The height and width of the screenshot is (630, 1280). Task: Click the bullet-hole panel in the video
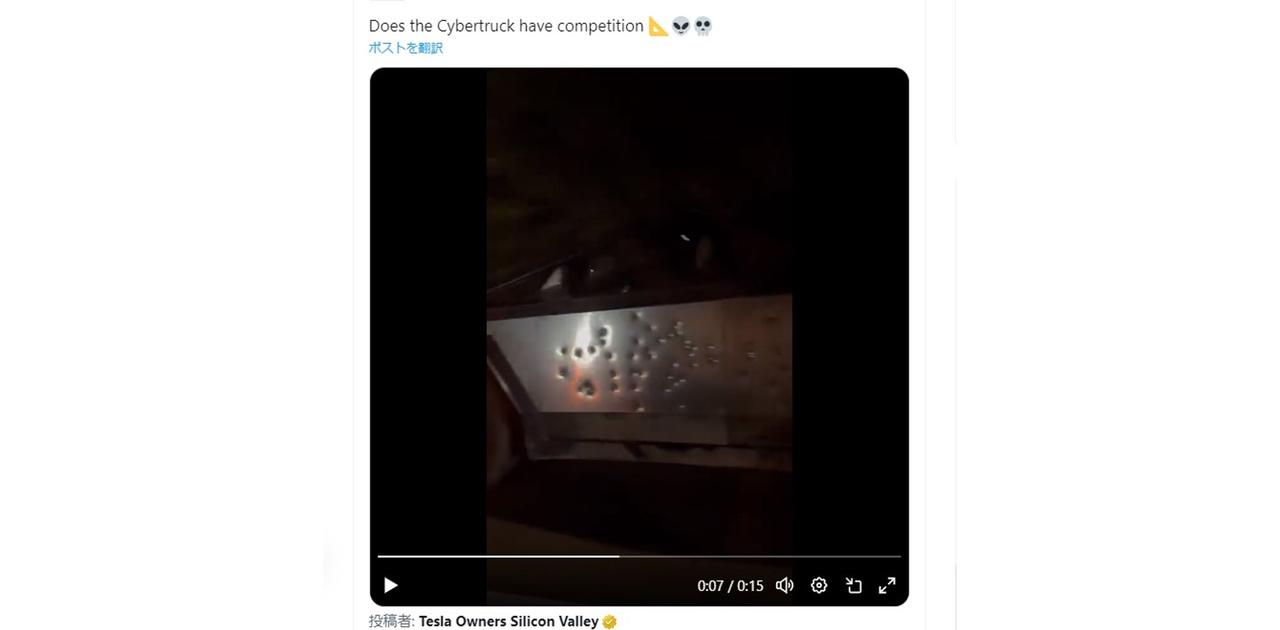click(639, 365)
